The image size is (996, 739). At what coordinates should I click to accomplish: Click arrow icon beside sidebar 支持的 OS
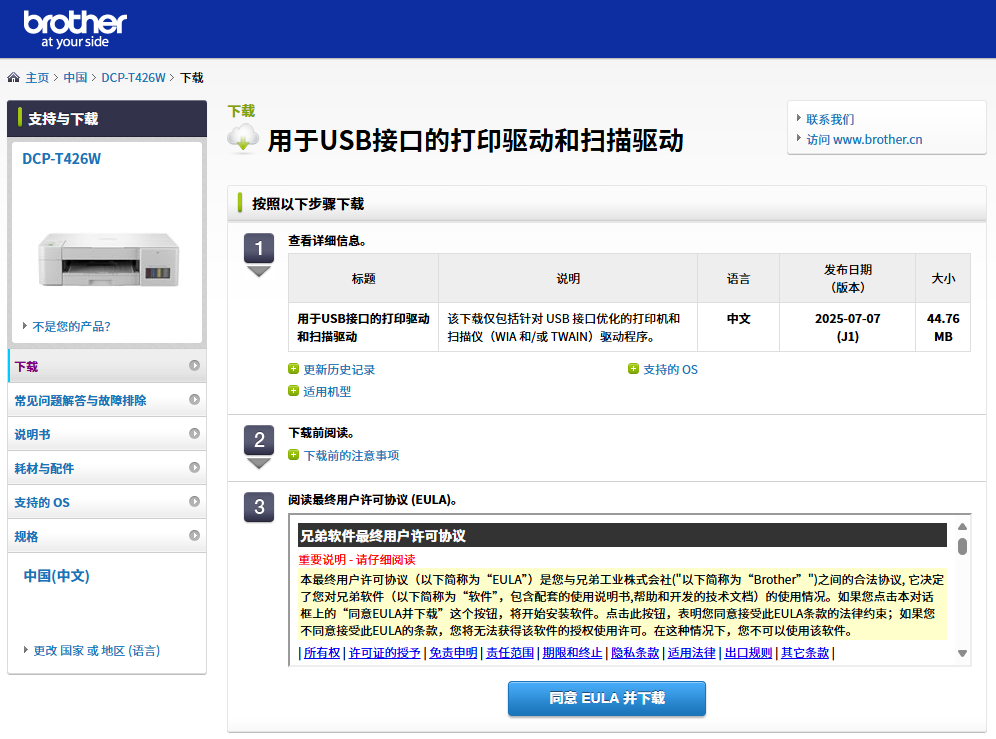[194, 501]
